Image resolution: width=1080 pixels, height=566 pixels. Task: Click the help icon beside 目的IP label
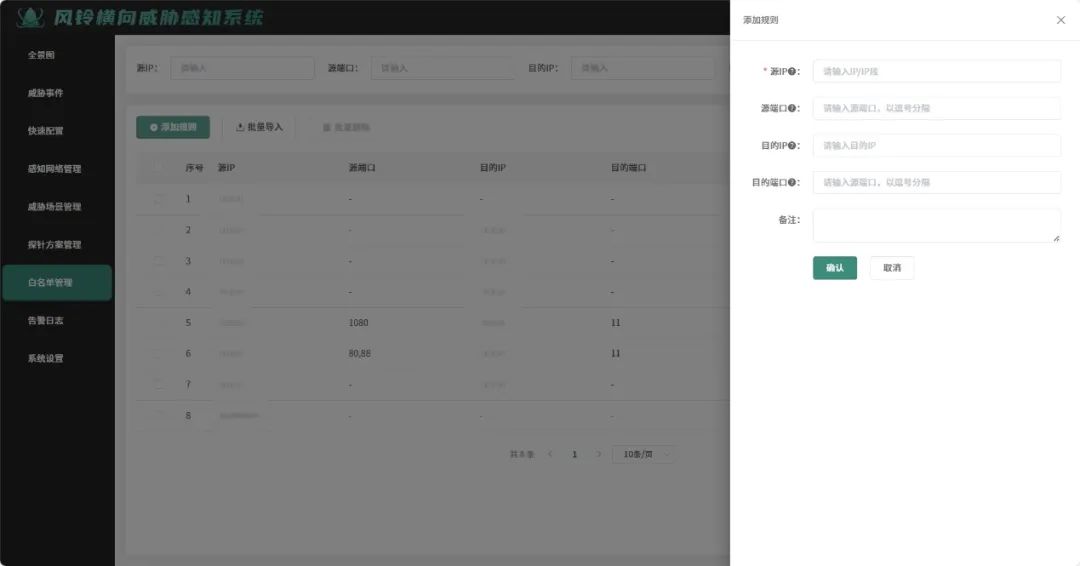click(x=791, y=146)
